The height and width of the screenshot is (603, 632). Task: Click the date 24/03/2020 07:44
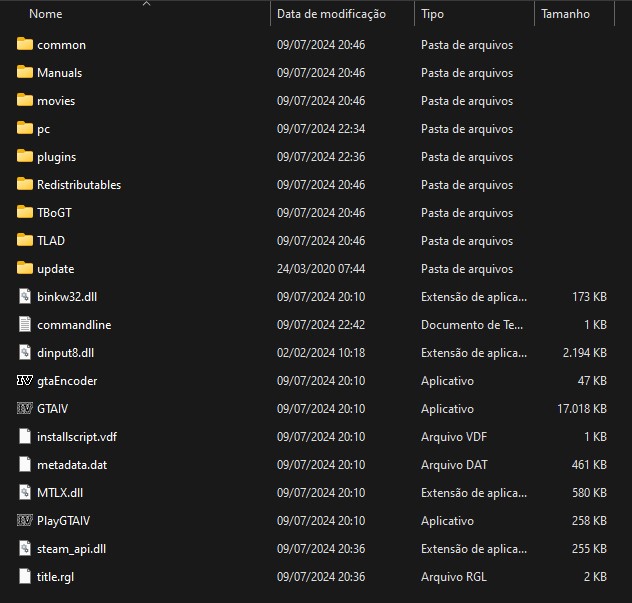321,269
